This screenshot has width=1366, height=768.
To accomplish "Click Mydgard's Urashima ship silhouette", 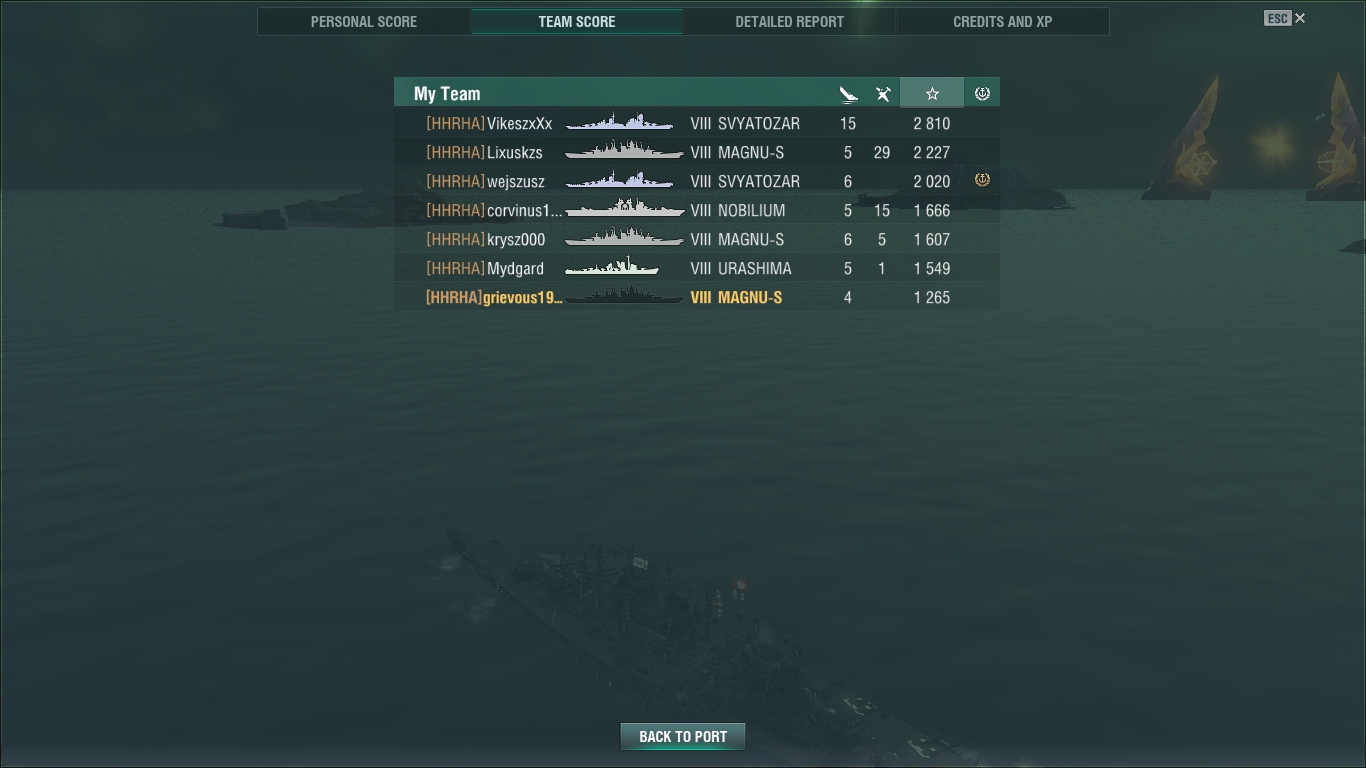I will click(x=612, y=267).
